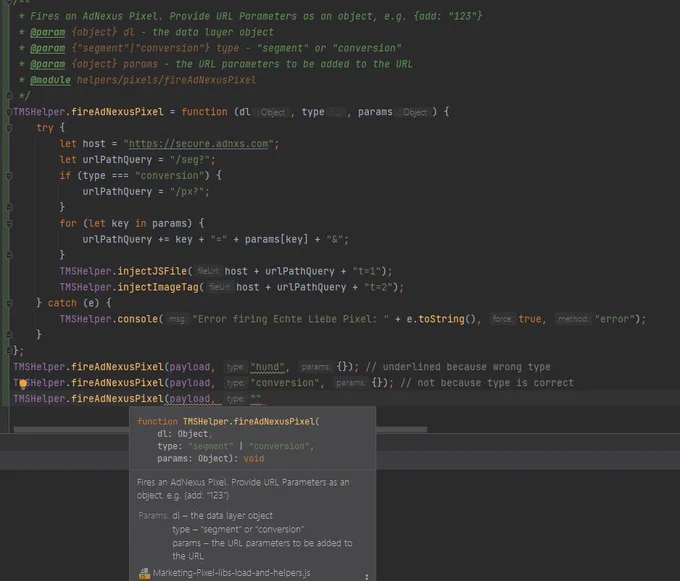Click the comment '// underlined because wrong type'
Image resolution: width=680 pixels, height=581 pixels.
(x=458, y=367)
